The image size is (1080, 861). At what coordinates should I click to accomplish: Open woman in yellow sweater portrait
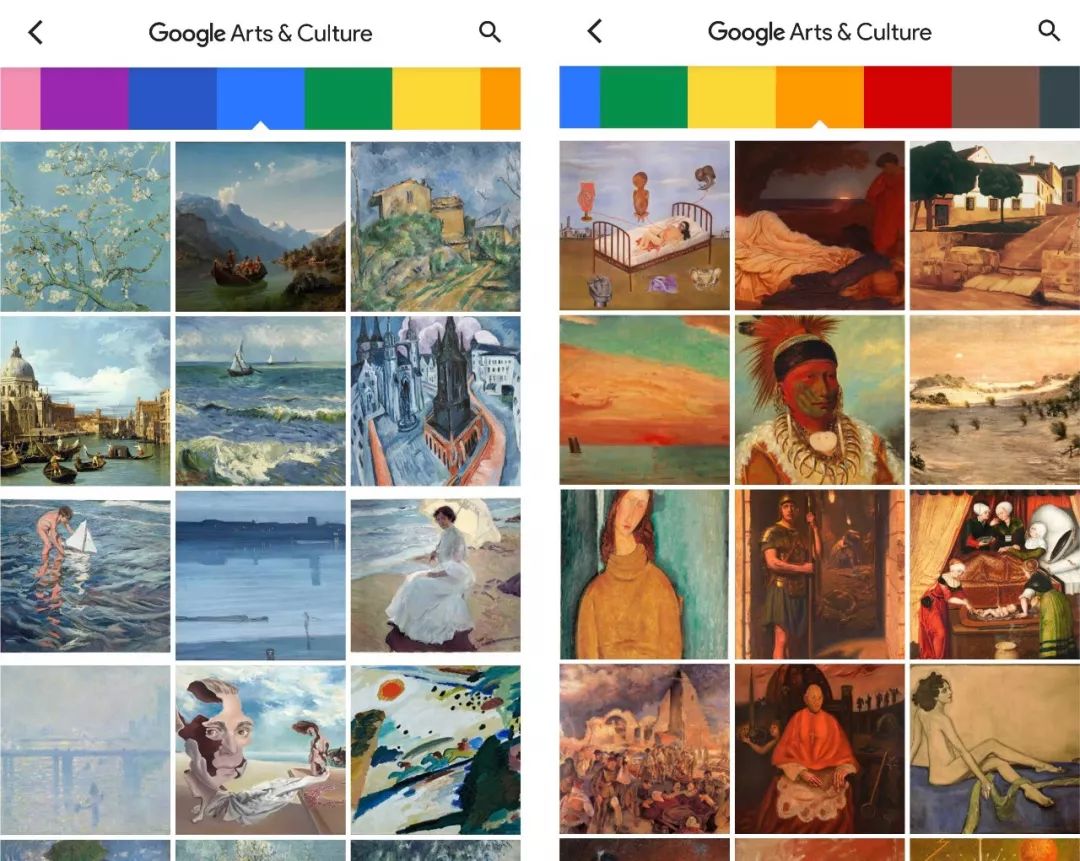point(644,574)
